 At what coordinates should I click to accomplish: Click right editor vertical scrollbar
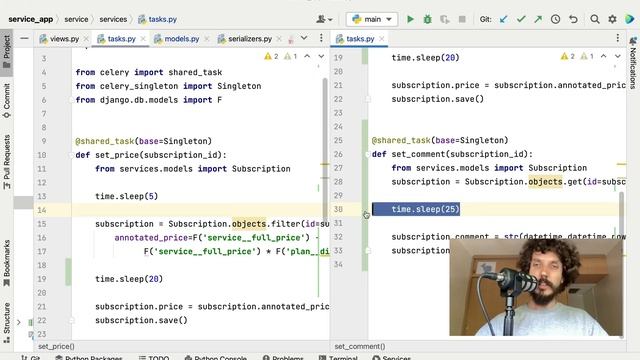621,264
